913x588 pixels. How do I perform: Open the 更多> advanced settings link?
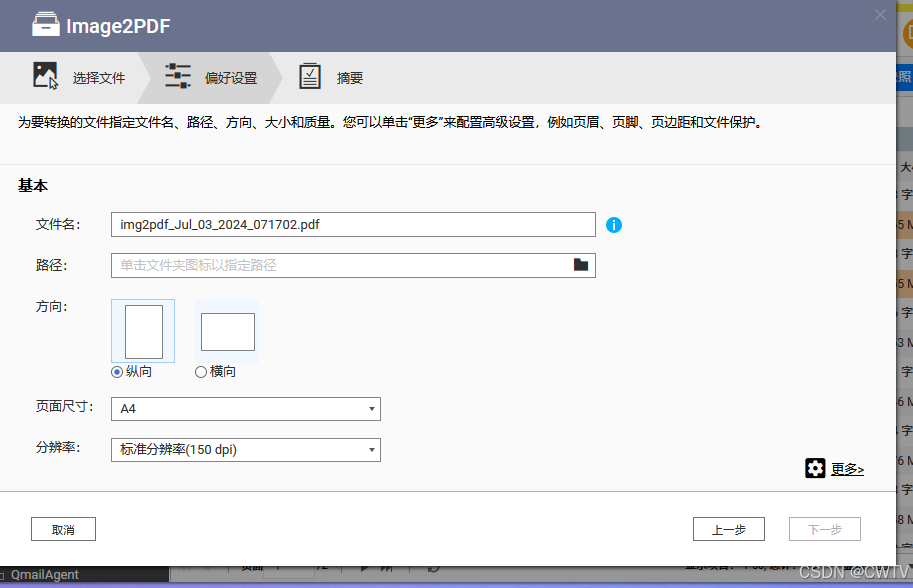847,469
